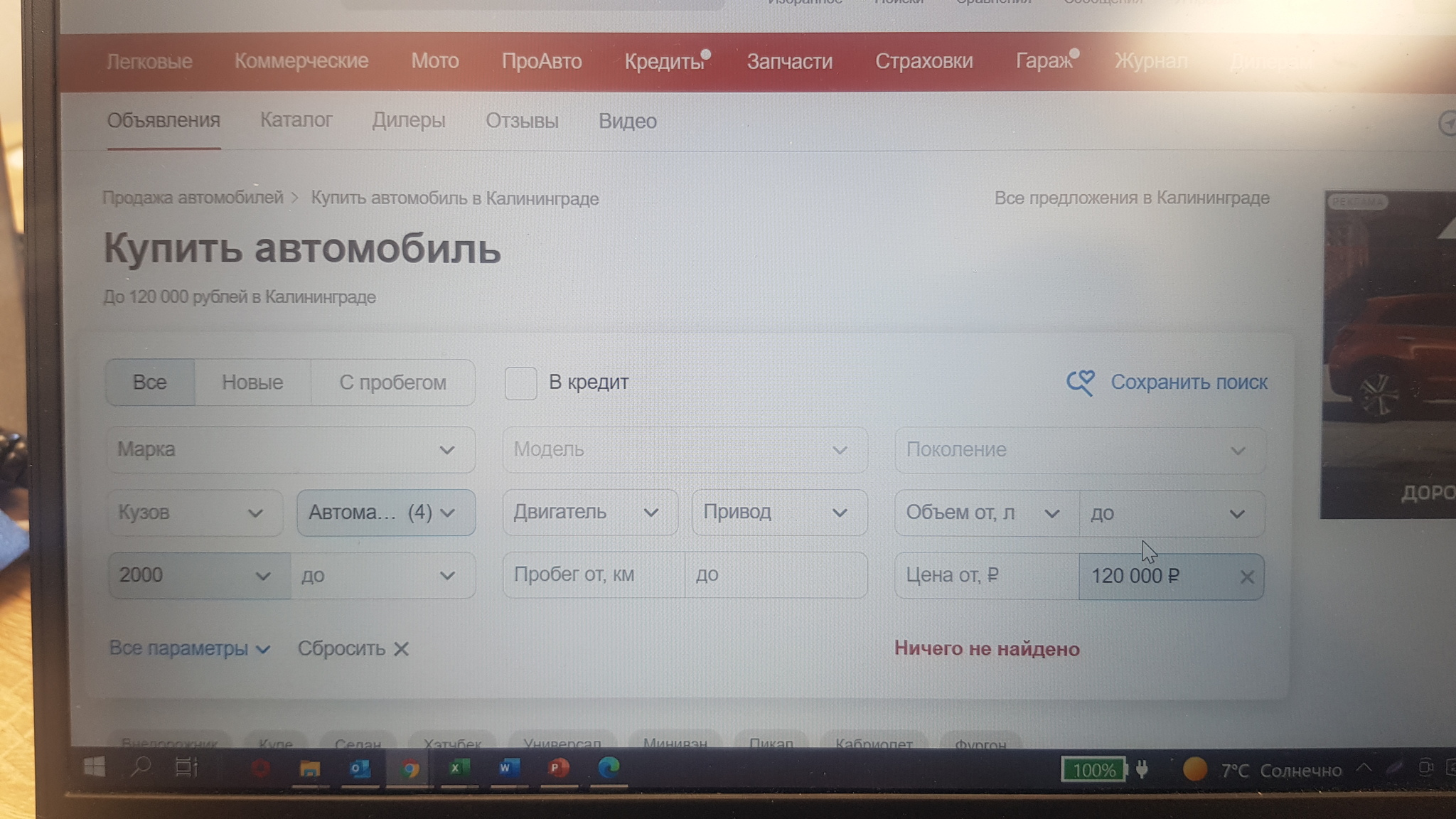Select the 'С пробегом' filter
Image resolution: width=1456 pixels, height=819 pixels.
click(392, 382)
